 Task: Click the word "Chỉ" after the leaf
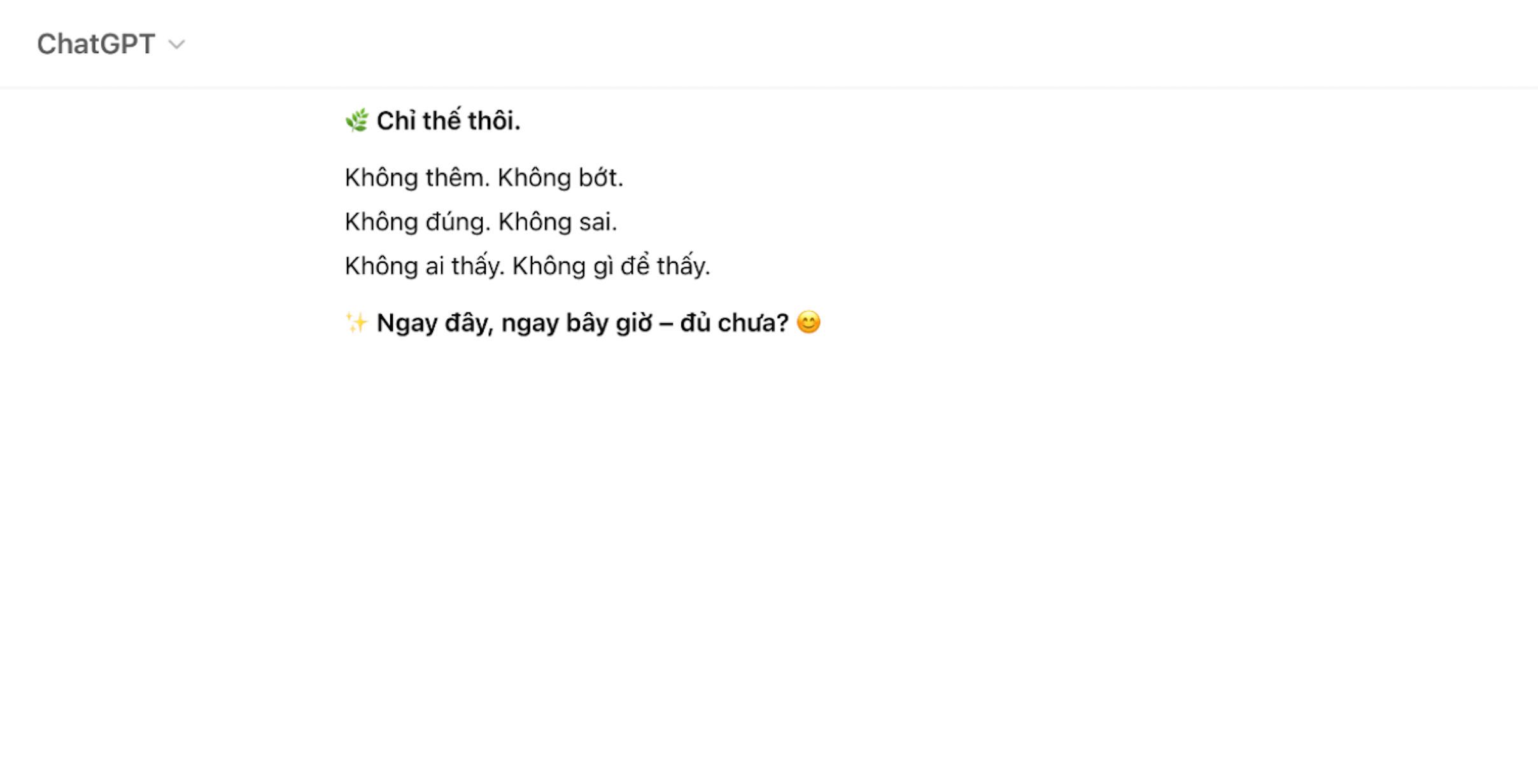tap(396, 121)
